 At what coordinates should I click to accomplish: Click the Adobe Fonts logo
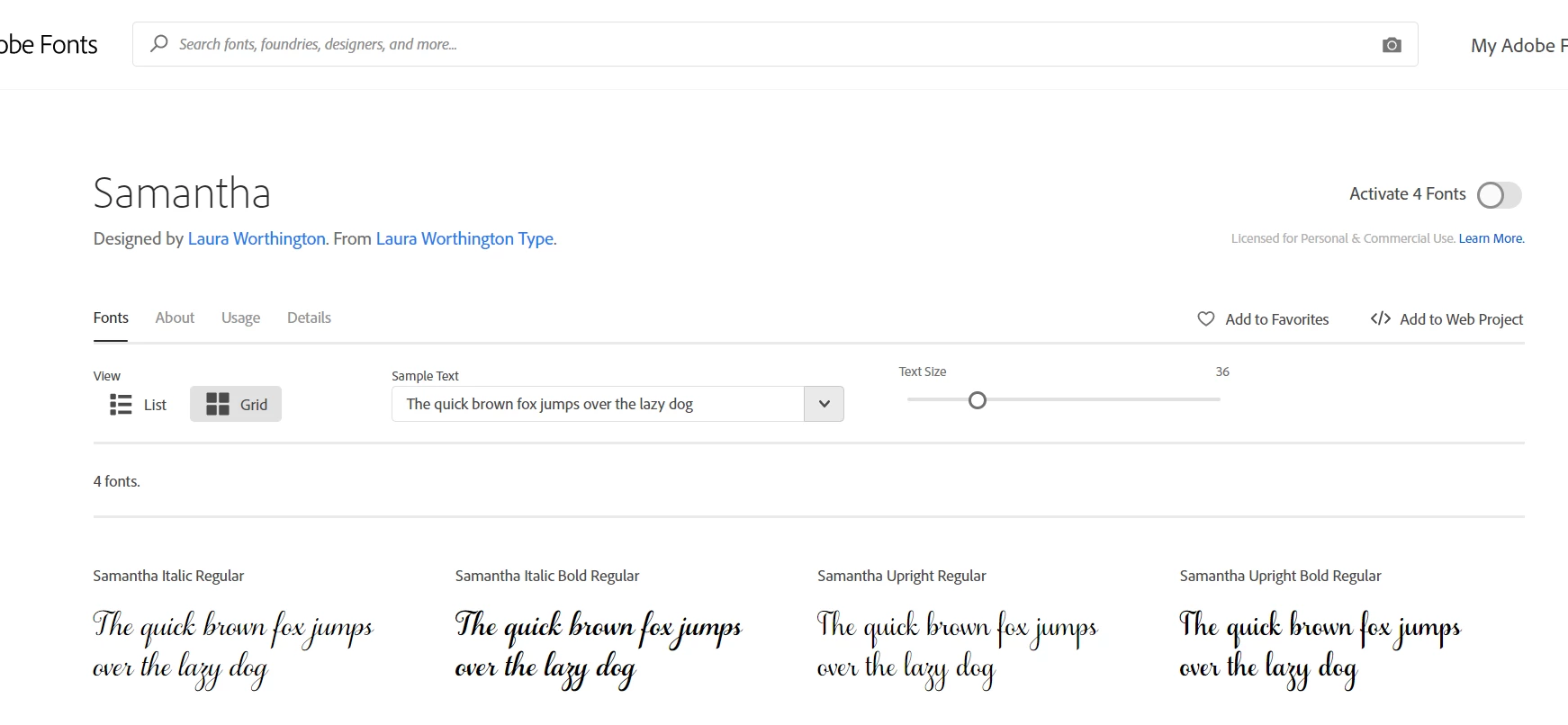coord(49,44)
